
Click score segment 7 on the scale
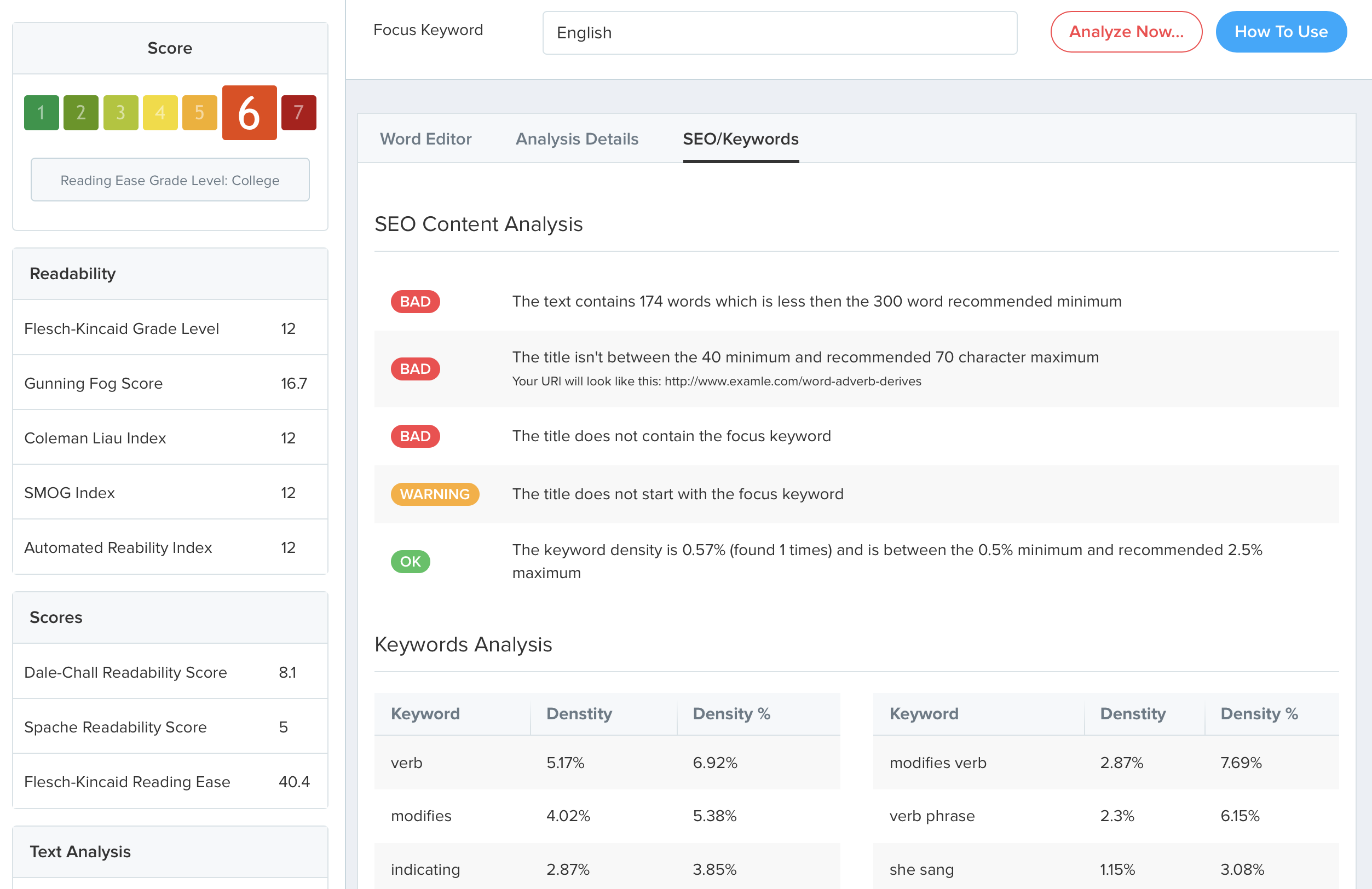pyautogui.click(x=298, y=112)
